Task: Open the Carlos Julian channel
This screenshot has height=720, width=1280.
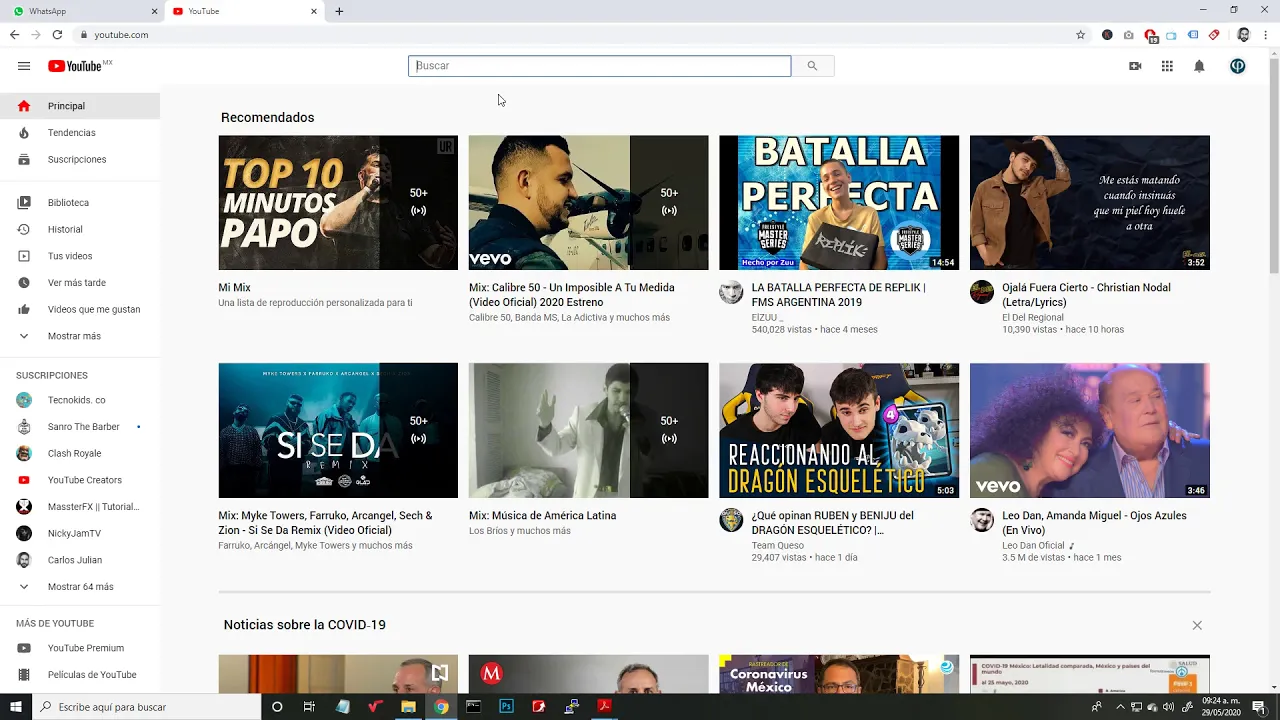Action: (x=80, y=561)
